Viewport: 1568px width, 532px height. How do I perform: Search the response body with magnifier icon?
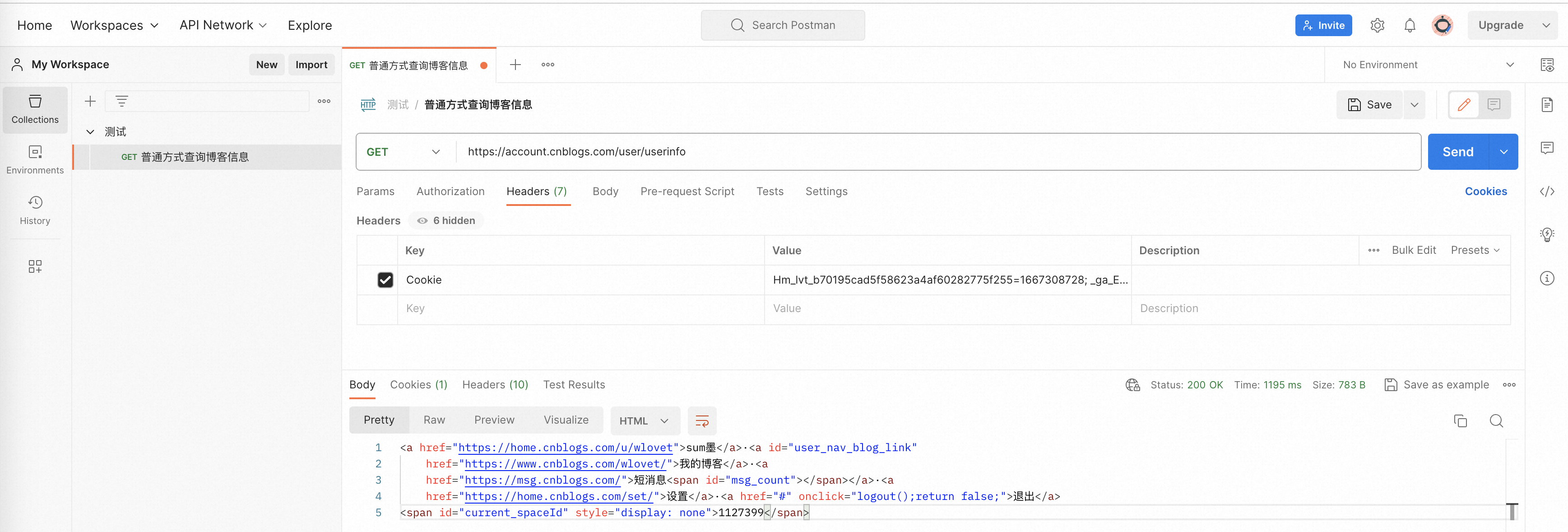point(1496,420)
